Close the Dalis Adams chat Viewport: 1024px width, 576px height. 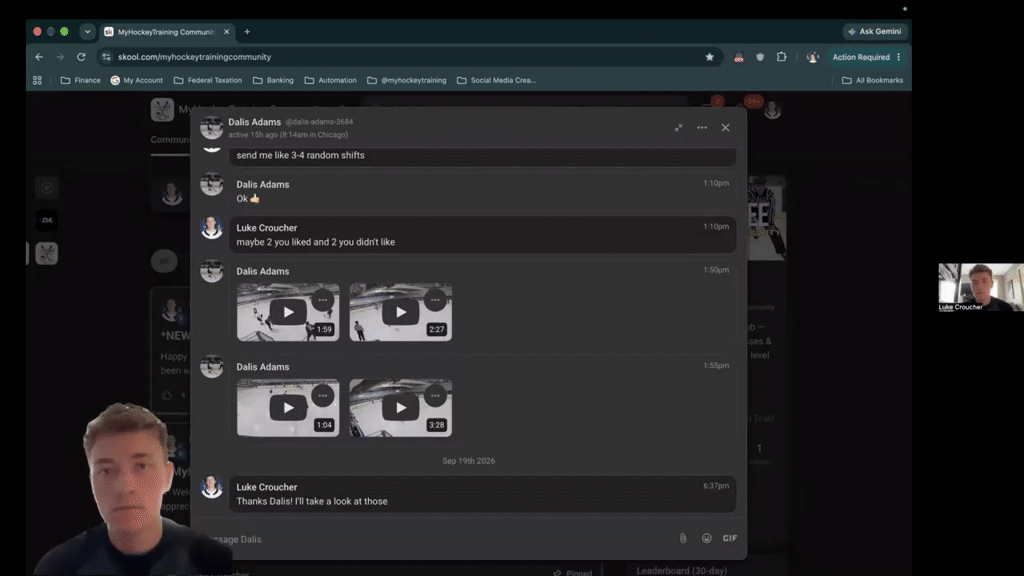(726, 127)
